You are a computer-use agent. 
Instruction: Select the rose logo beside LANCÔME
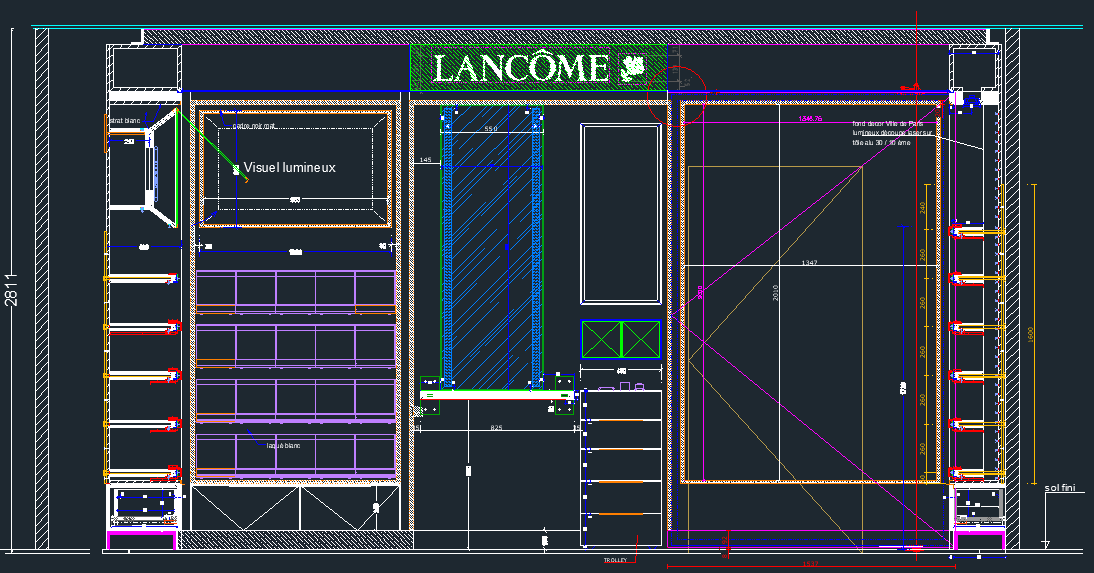(631, 68)
